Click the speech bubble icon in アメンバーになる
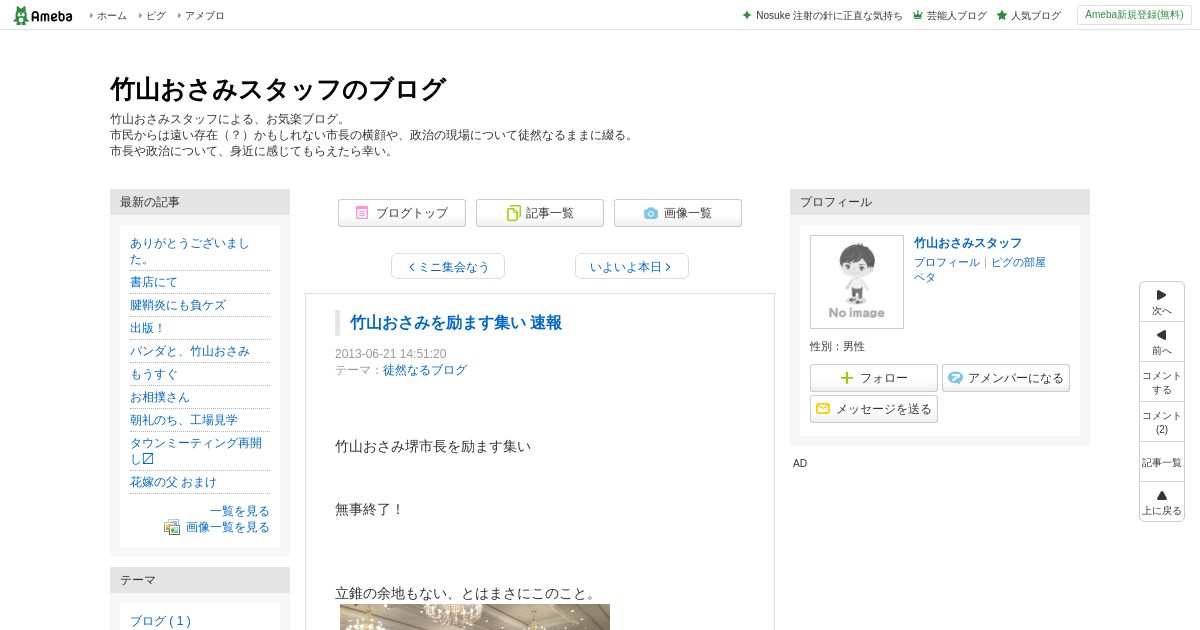 955,378
